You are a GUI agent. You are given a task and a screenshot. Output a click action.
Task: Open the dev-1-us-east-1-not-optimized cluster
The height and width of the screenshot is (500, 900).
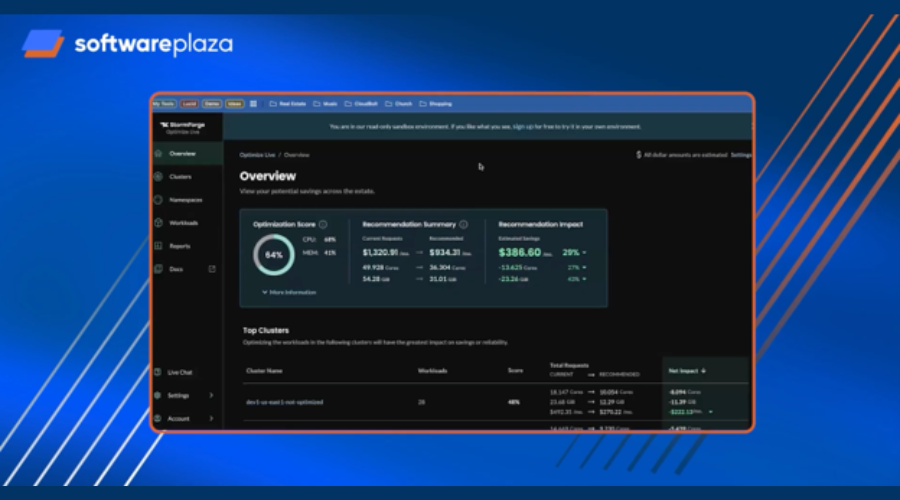click(284, 401)
